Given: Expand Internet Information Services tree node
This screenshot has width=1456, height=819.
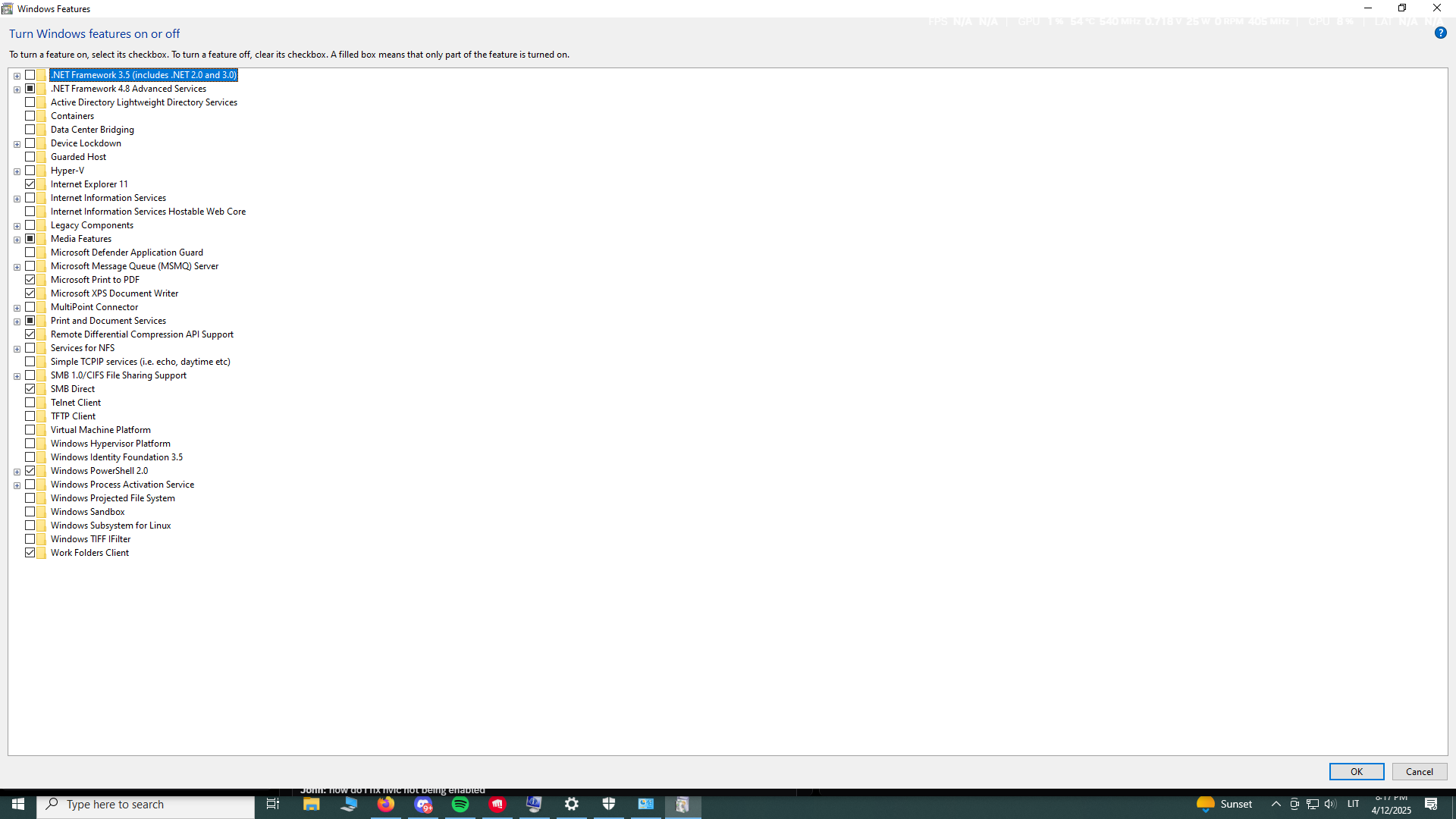Looking at the screenshot, I should [17, 199].
